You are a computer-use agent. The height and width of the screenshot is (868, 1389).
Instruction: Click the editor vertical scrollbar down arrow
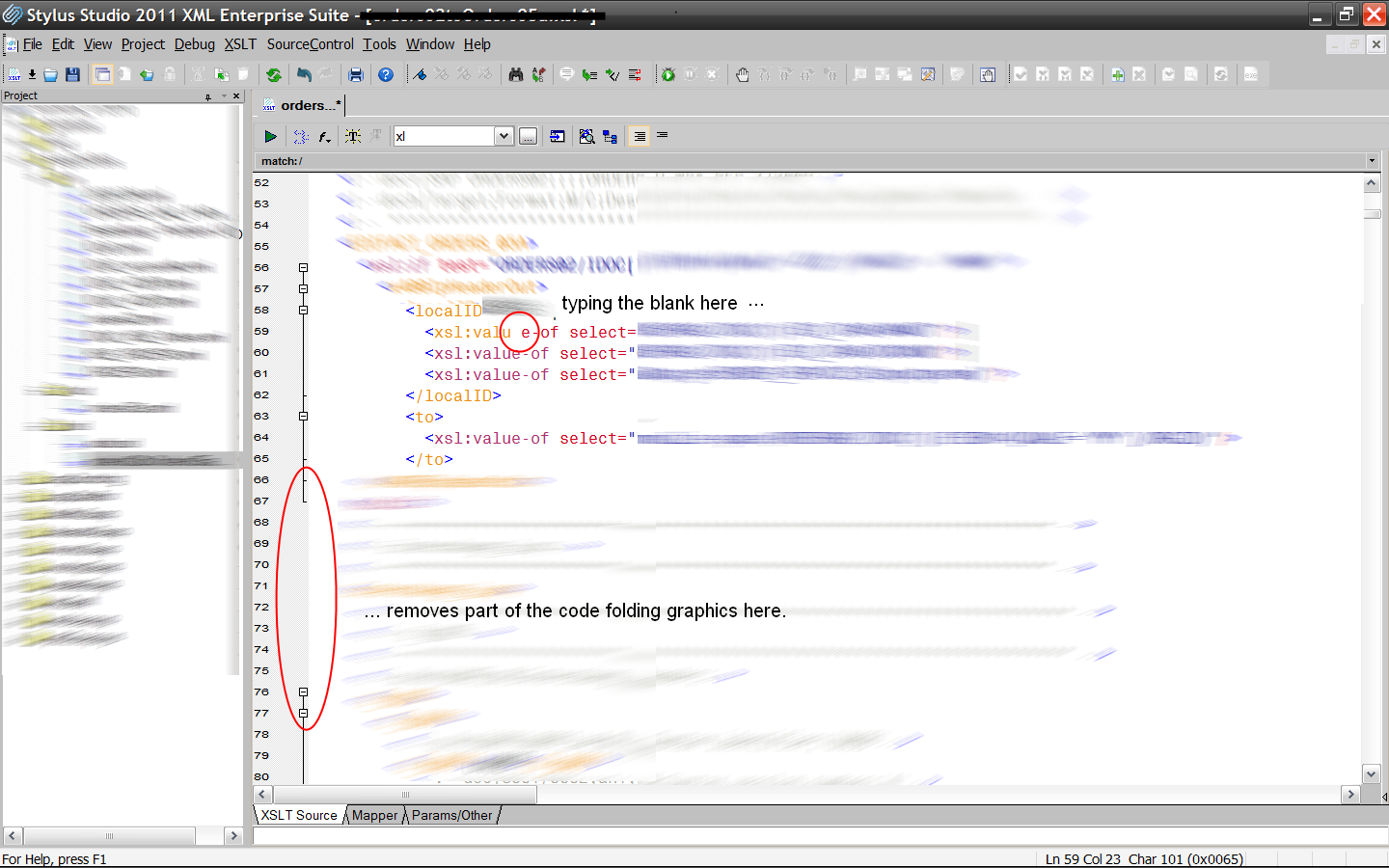coord(1372,773)
